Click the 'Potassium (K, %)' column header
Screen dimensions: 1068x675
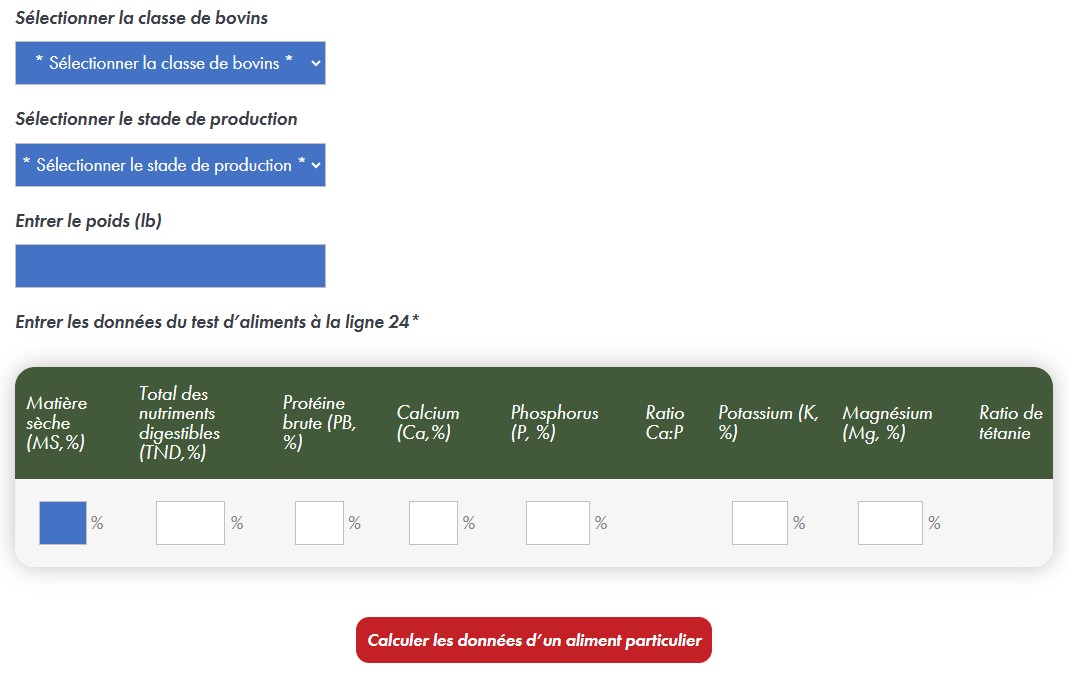[x=767, y=423]
